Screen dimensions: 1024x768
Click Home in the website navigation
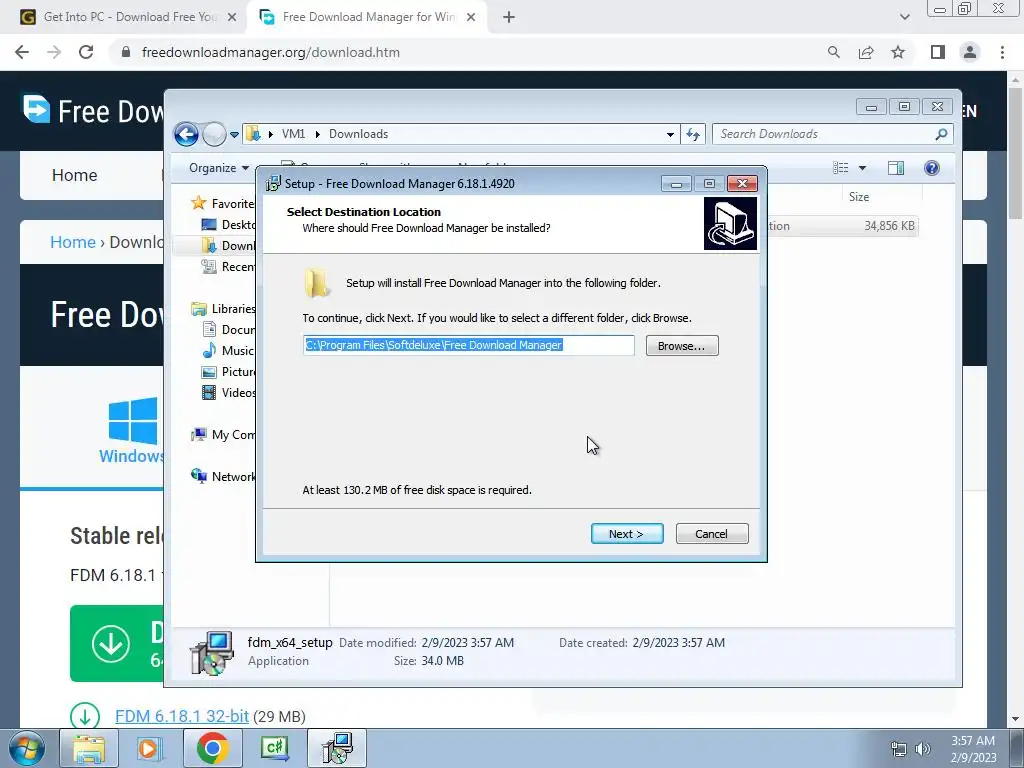[x=74, y=175]
